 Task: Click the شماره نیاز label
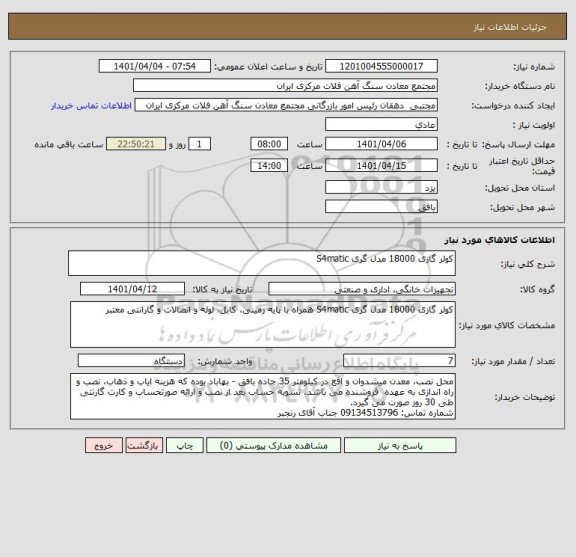point(534,67)
